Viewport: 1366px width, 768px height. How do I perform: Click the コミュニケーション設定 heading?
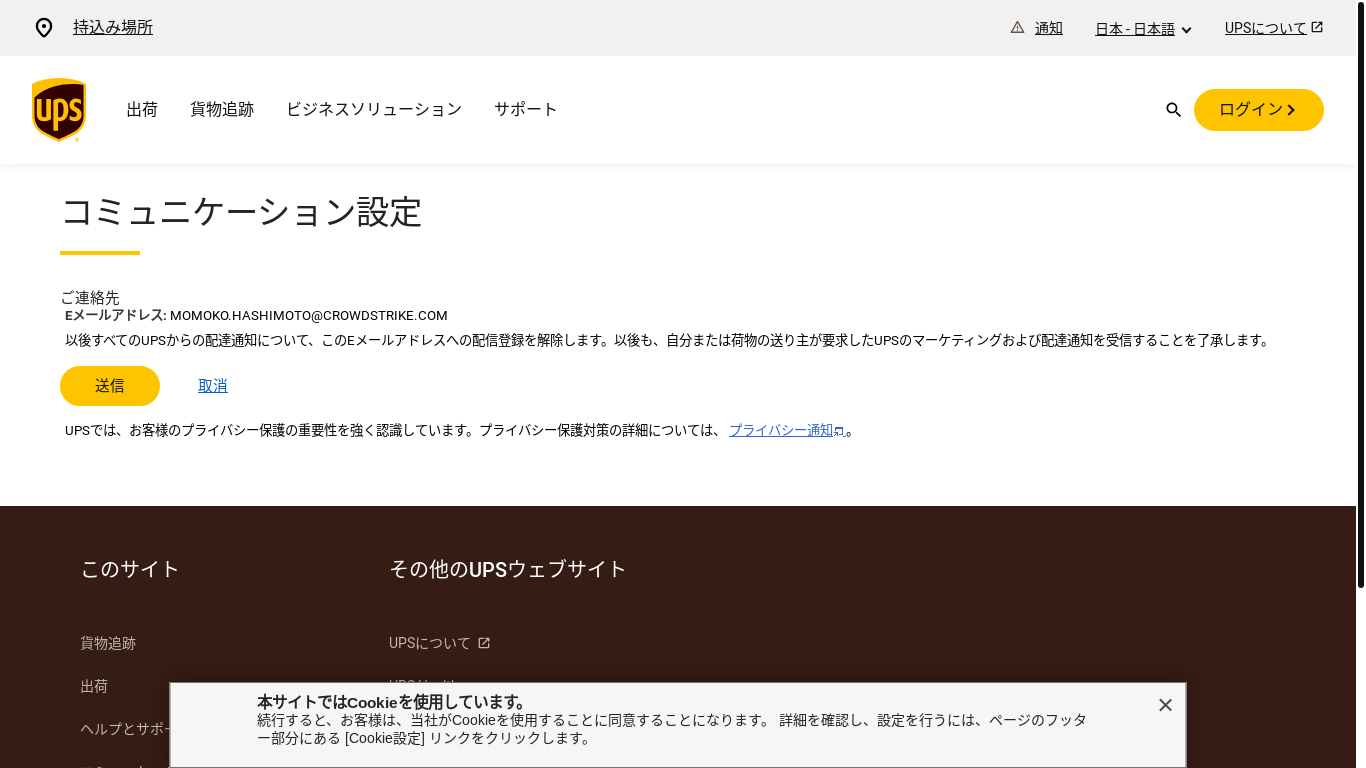click(x=241, y=213)
